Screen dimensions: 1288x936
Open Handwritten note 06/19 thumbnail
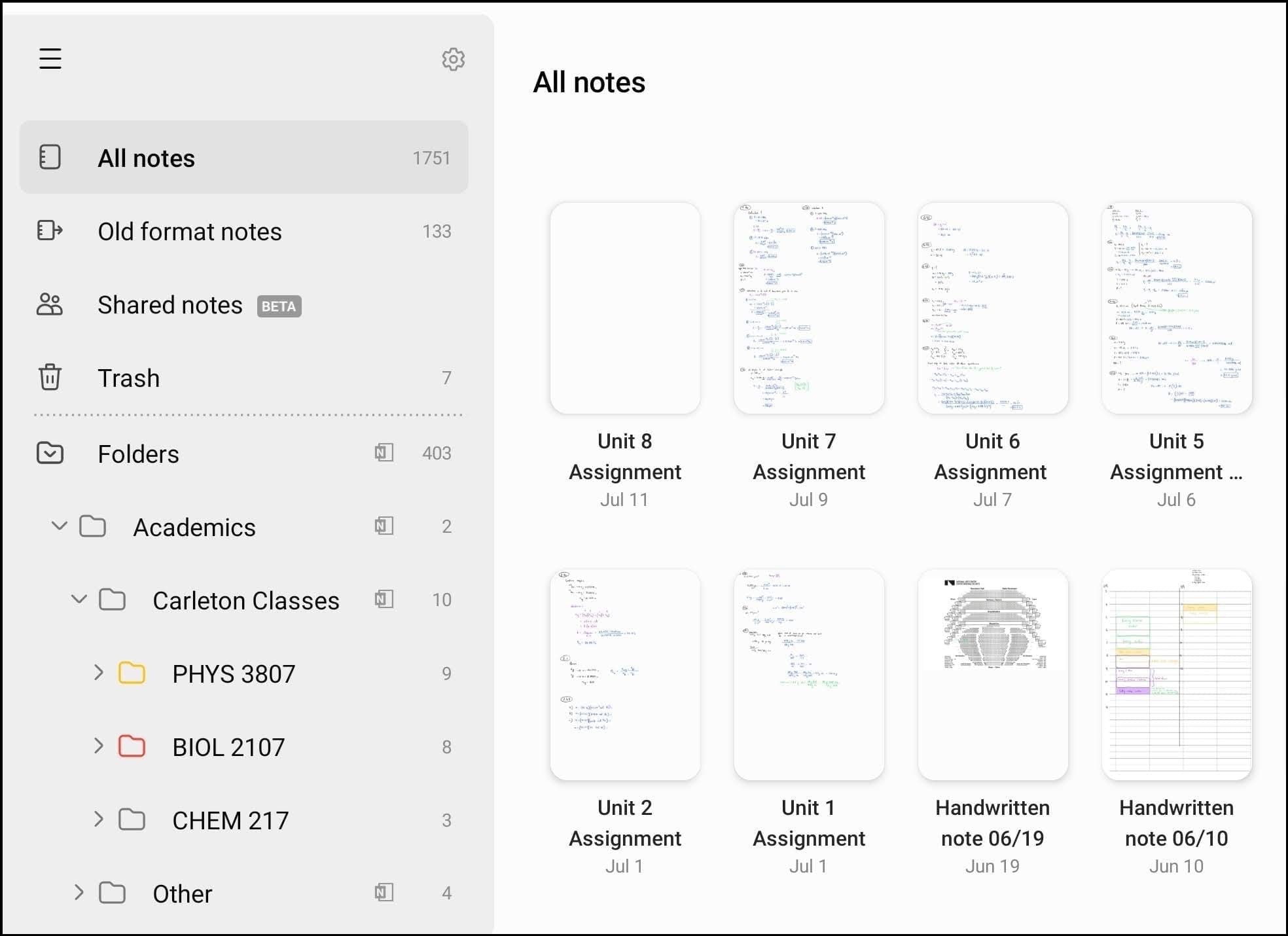tap(992, 675)
